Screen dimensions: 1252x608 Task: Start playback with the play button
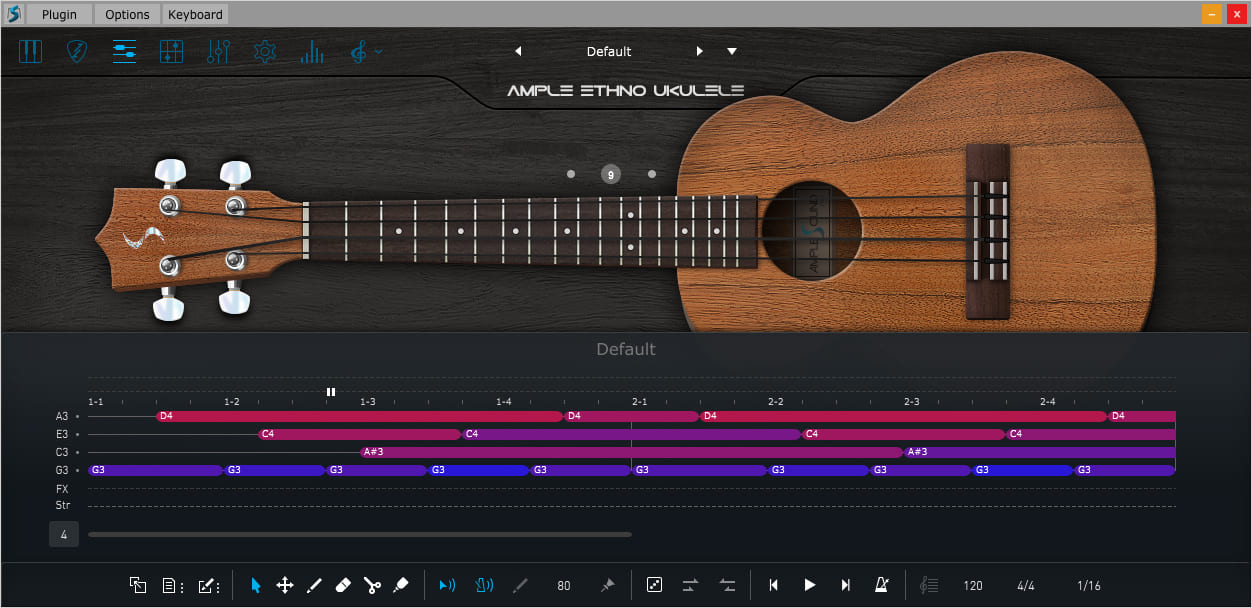(810, 585)
